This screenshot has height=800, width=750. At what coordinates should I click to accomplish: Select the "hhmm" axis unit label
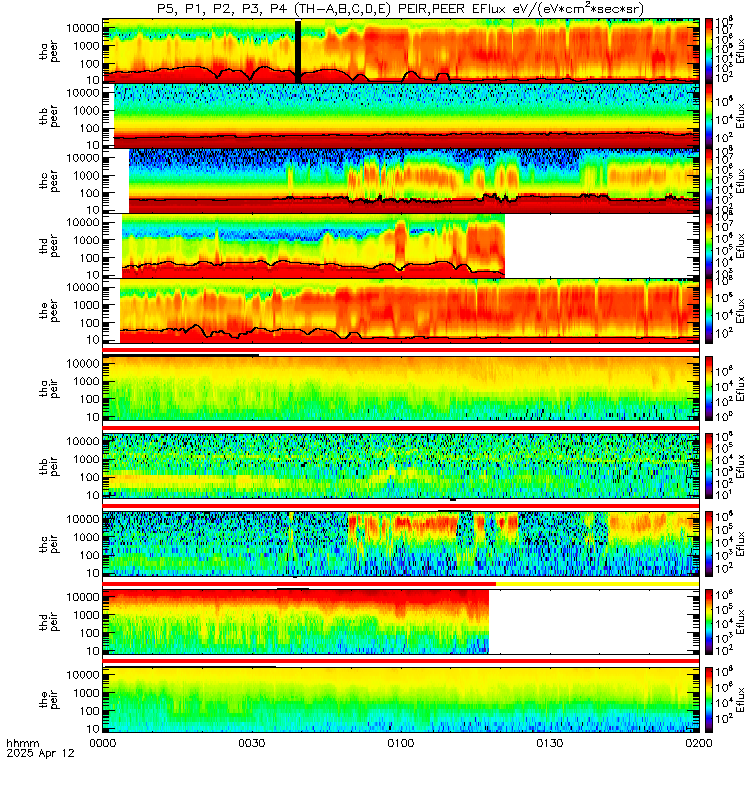(23, 743)
